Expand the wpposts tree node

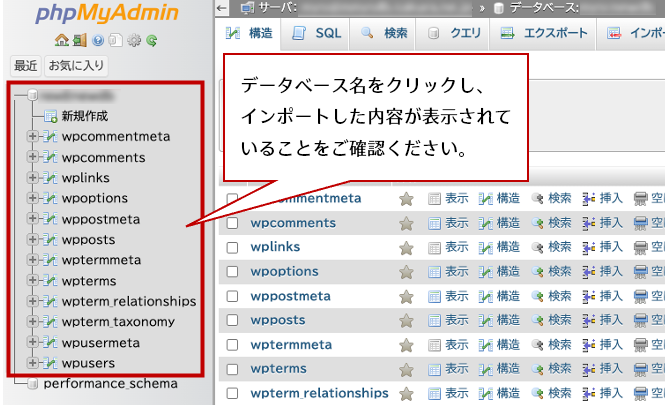tap(32, 239)
